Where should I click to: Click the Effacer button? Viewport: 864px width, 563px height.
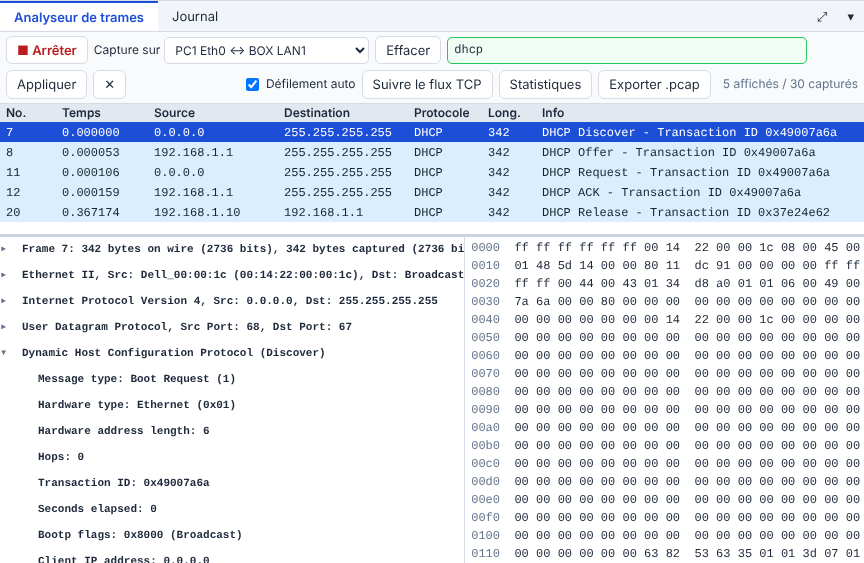coord(408,50)
